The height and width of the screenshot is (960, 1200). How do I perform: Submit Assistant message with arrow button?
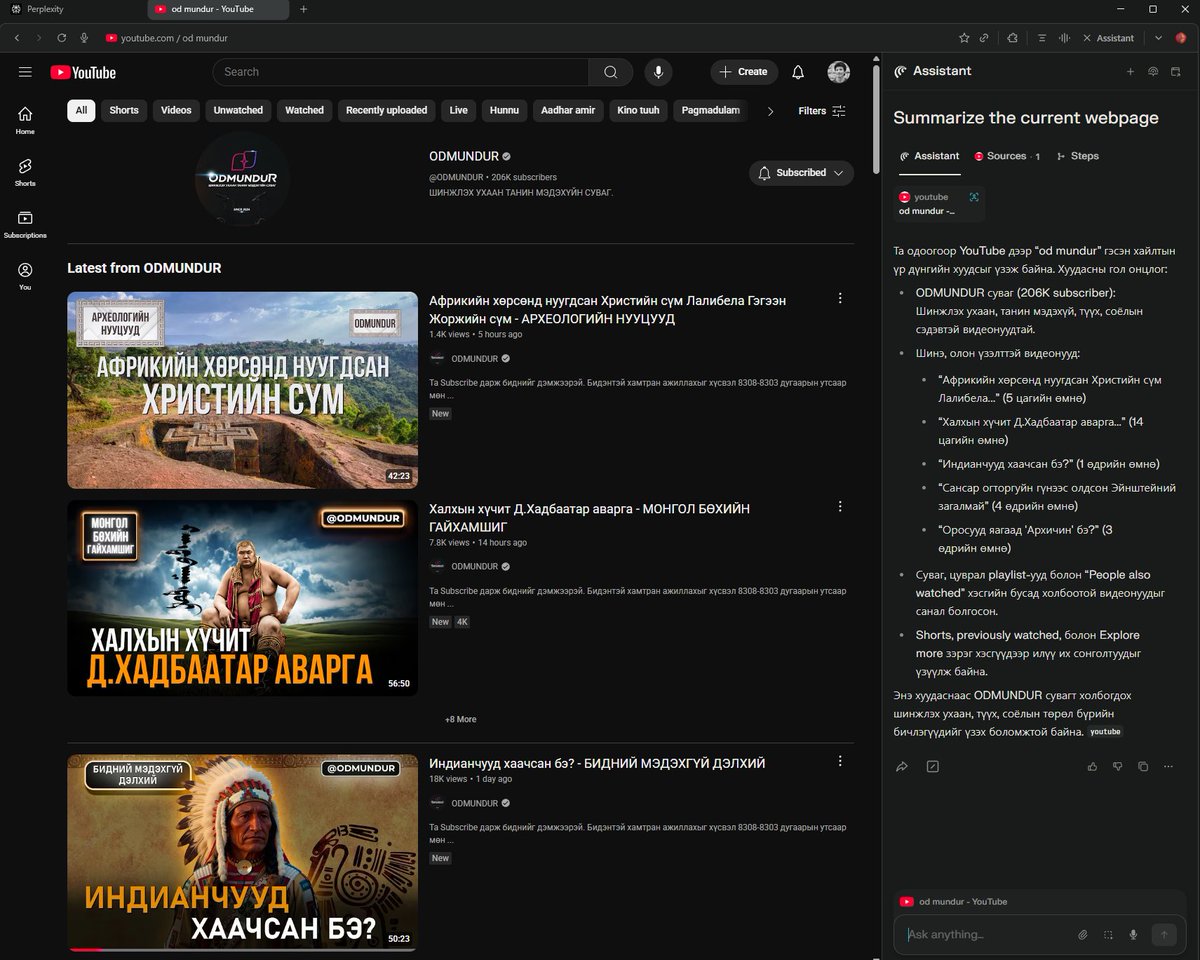pos(1163,935)
